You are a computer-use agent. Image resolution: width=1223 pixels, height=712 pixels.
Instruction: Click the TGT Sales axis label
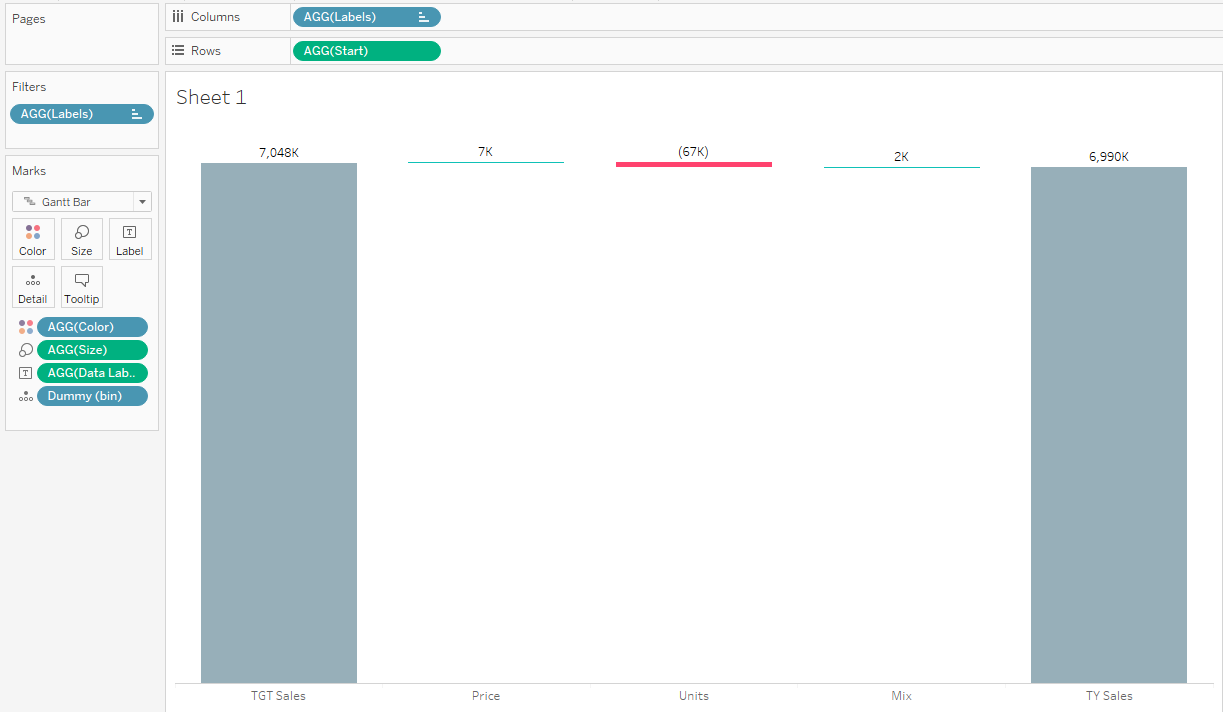pyautogui.click(x=279, y=696)
